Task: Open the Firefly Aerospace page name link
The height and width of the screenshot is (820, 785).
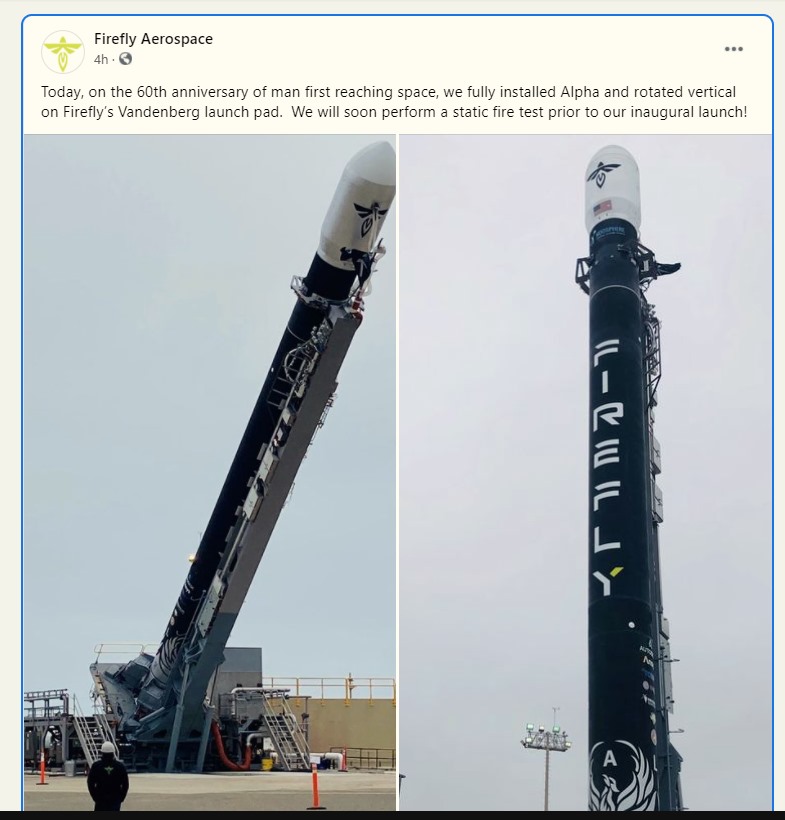Action: point(153,39)
